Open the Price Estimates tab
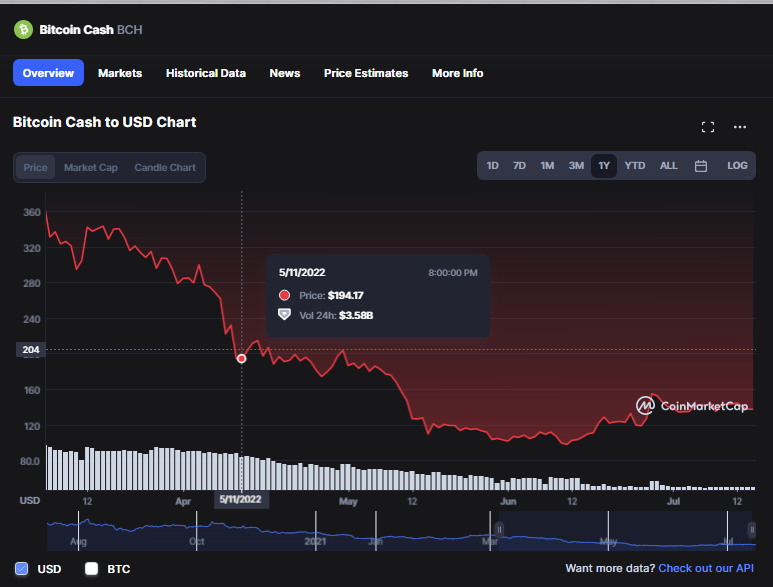773x587 pixels. (x=366, y=73)
